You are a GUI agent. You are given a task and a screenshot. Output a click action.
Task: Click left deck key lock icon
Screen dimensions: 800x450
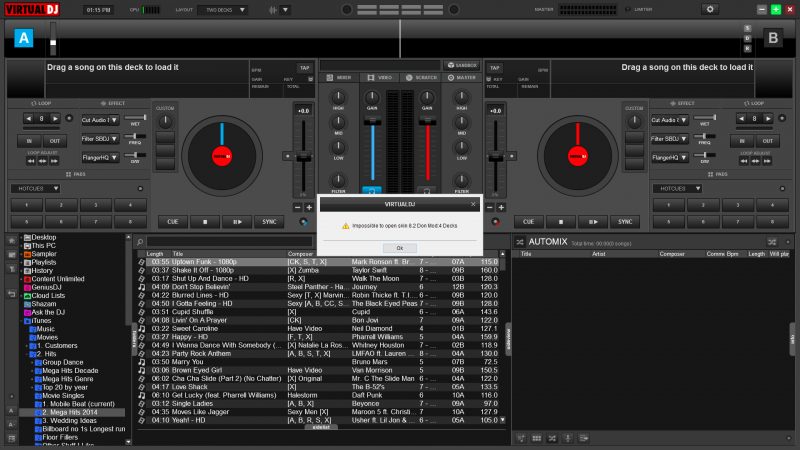click(310, 80)
